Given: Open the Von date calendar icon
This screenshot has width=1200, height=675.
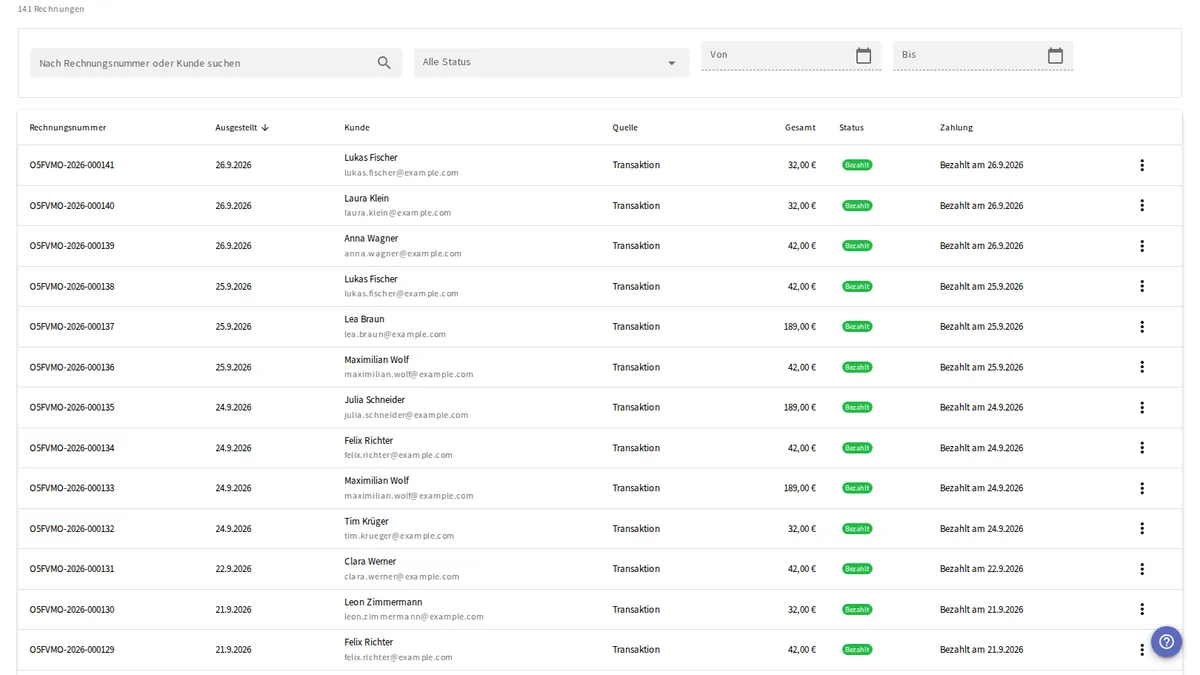Looking at the screenshot, I should tap(864, 56).
